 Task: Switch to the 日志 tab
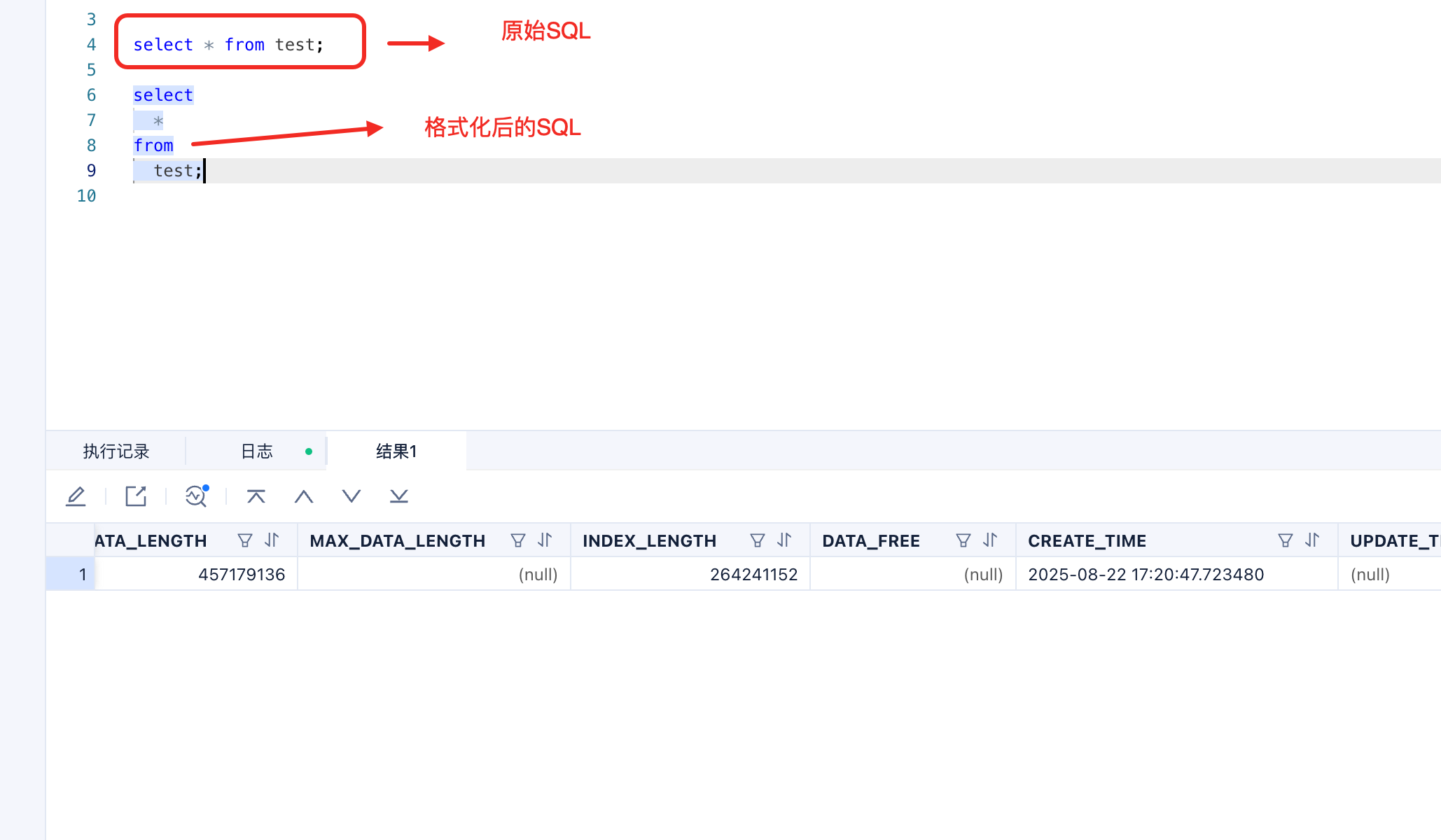[x=257, y=451]
